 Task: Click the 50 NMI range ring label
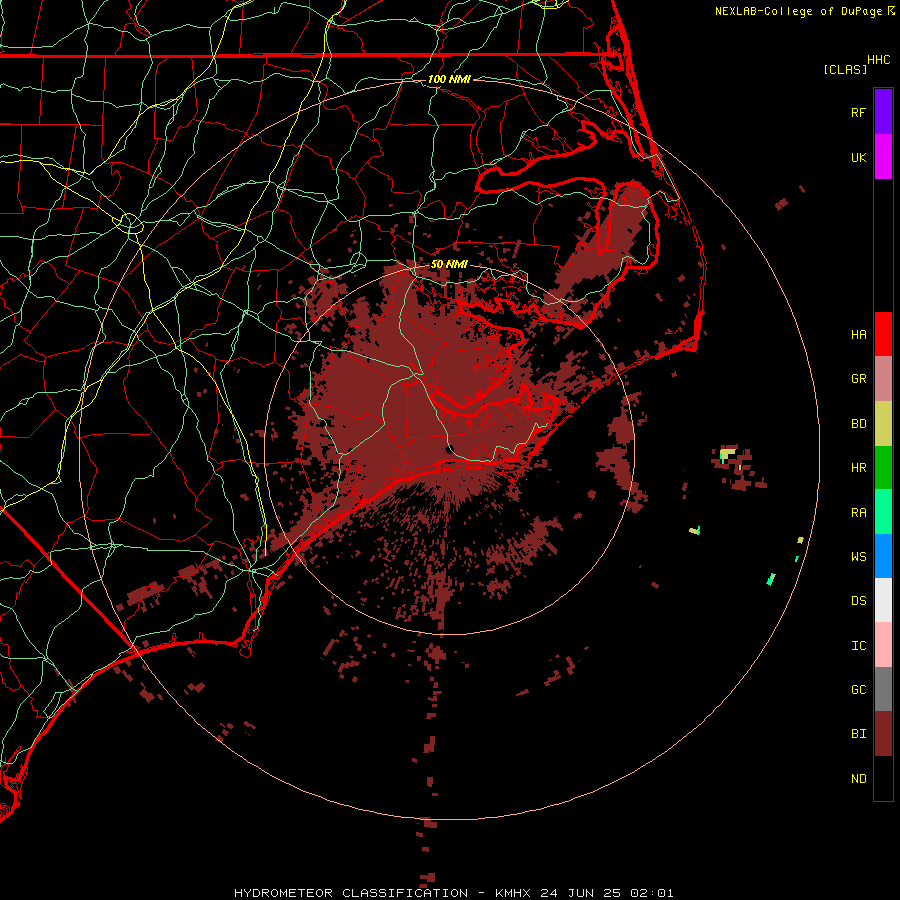pos(449,265)
